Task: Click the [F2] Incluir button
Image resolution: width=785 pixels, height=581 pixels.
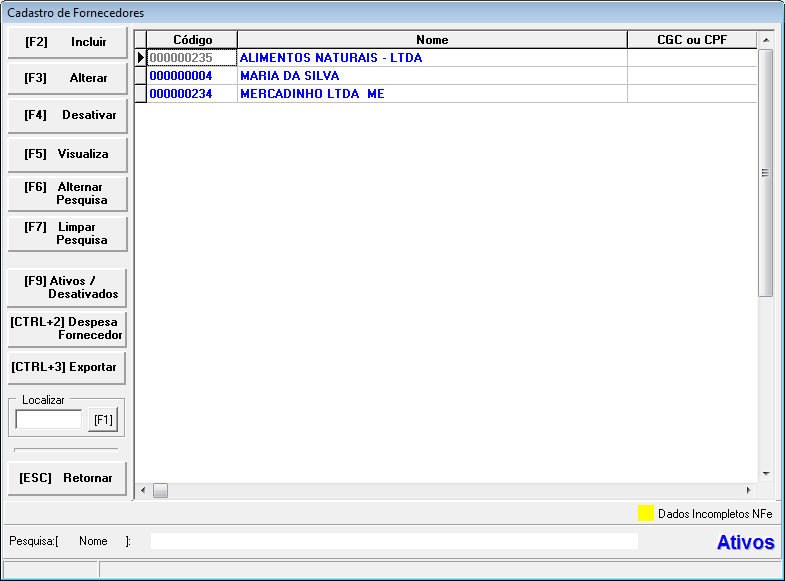Action: (x=67, y=42)
